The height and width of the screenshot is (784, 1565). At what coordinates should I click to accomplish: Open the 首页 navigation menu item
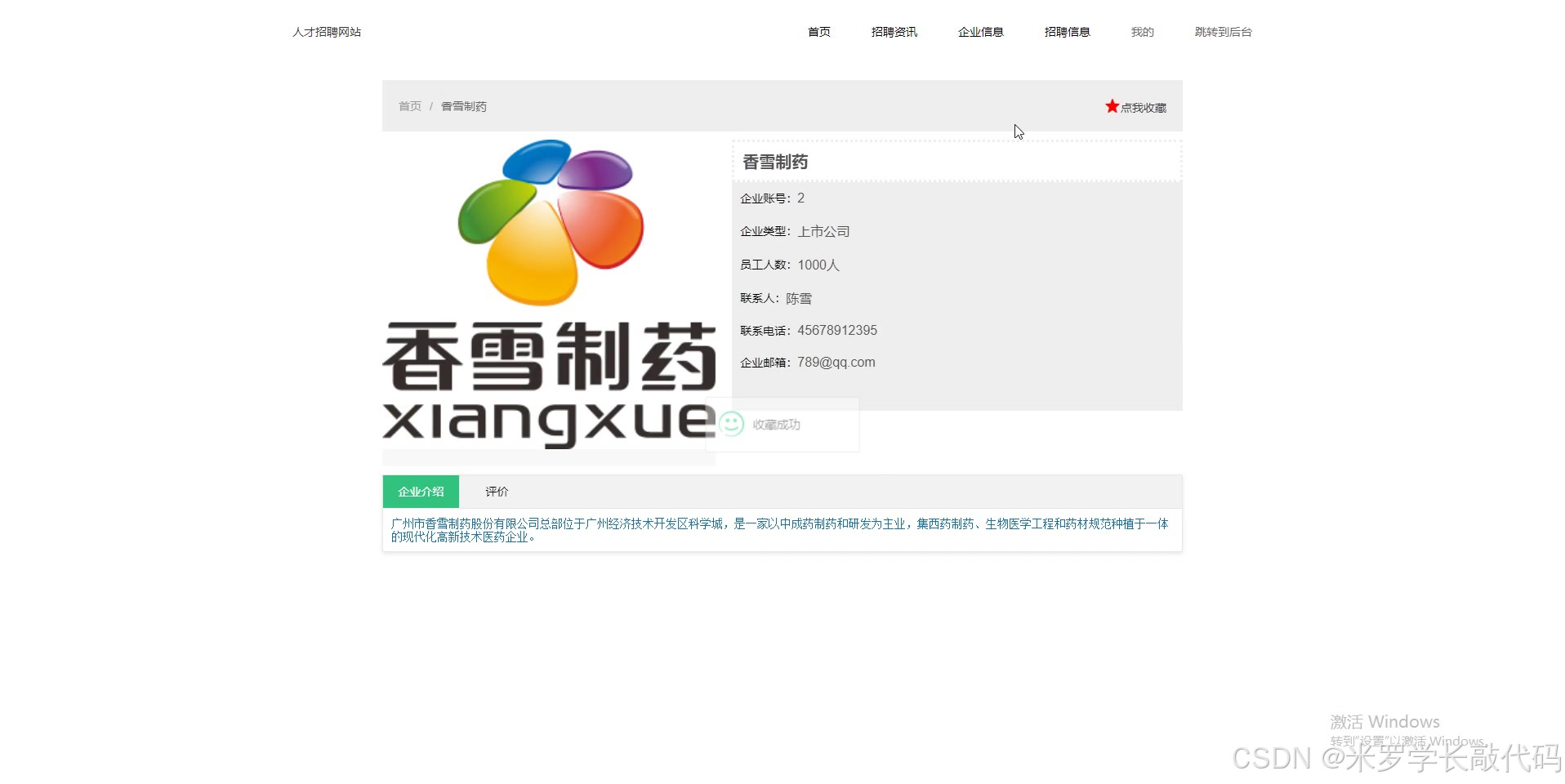coord(818,32)
